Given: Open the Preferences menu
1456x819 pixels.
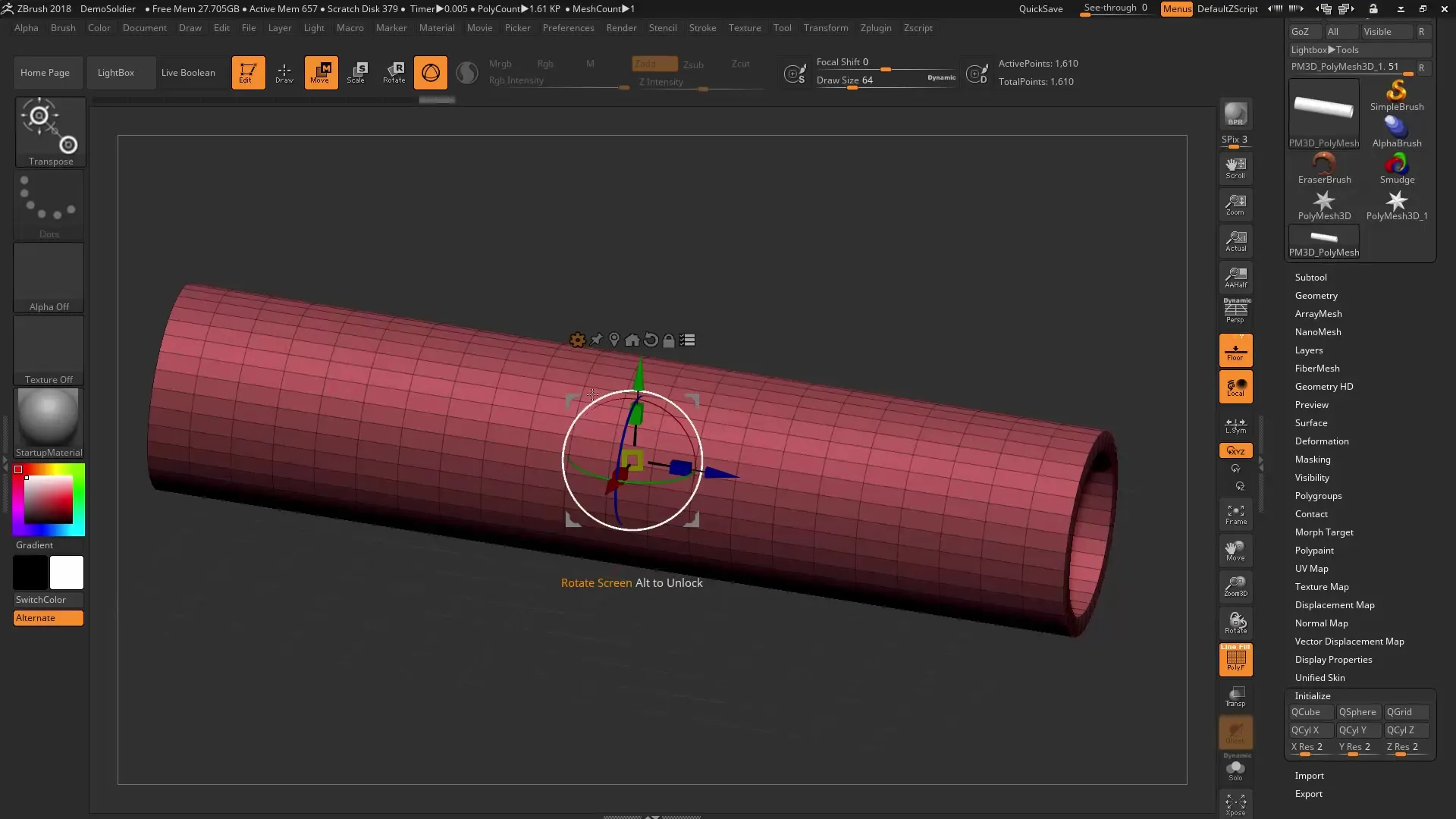Looking at the screenshot, I should click(x=568, y=28).
